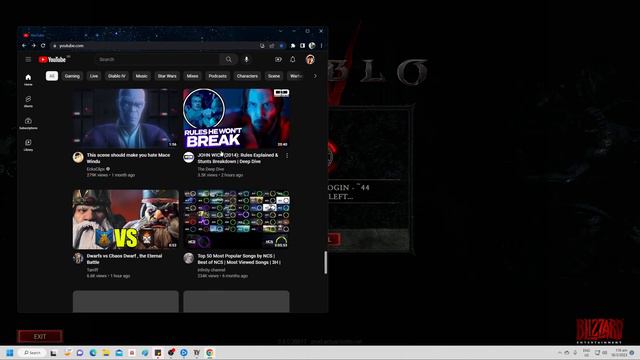Reload the page in Chrome
640x360 pixels.
[43, 46]
